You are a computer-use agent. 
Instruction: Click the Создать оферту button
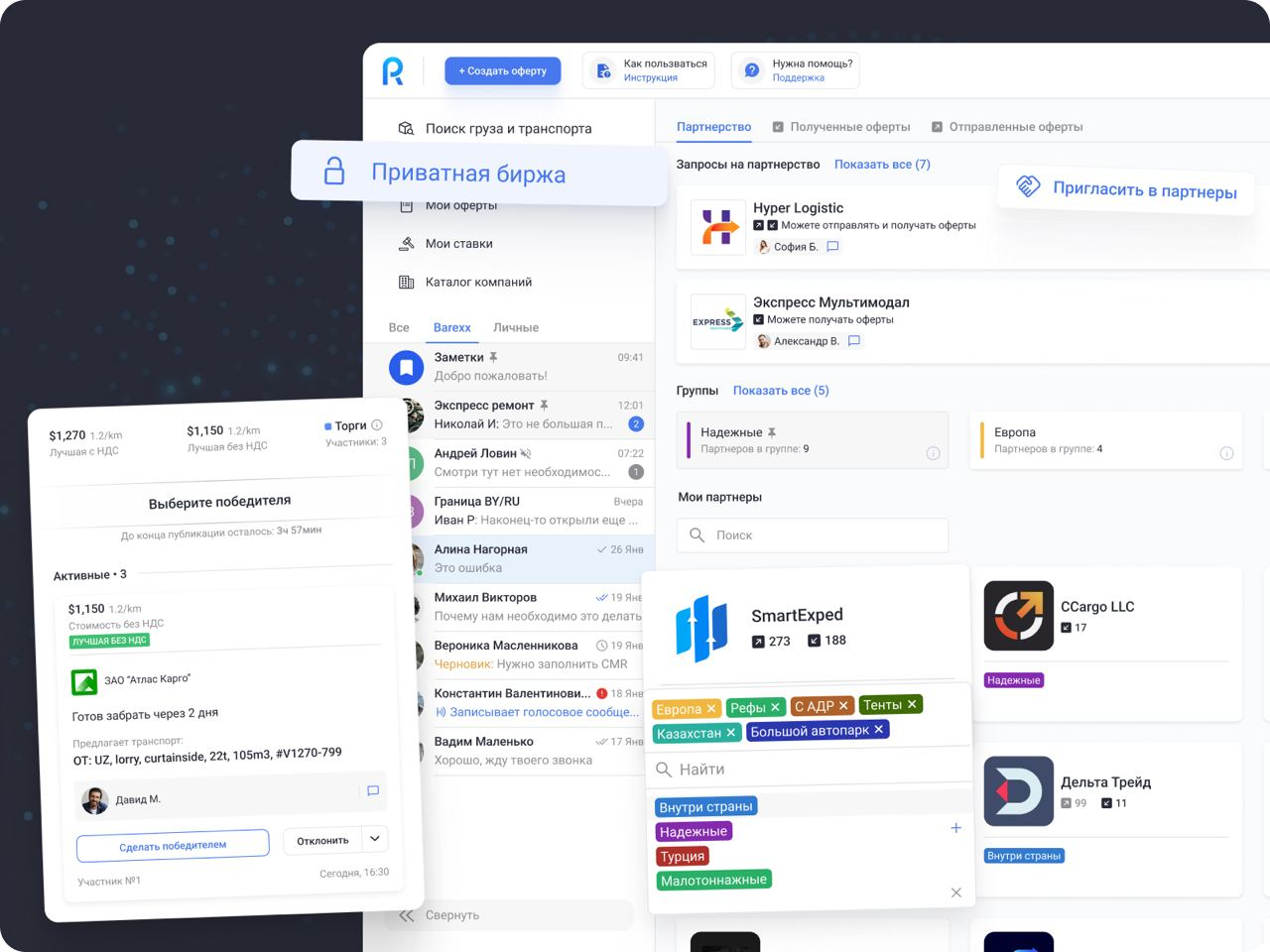click(503, 70)
